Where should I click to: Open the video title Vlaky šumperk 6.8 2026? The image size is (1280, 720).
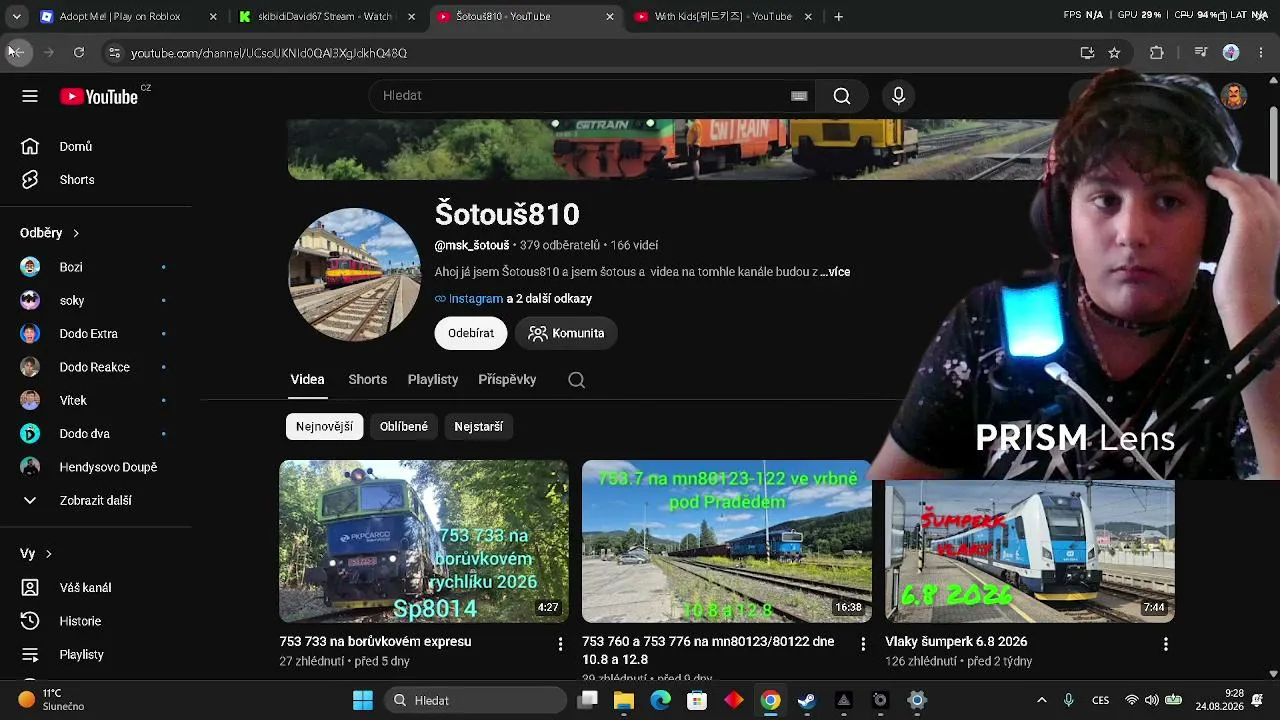(x=956, y=641)
